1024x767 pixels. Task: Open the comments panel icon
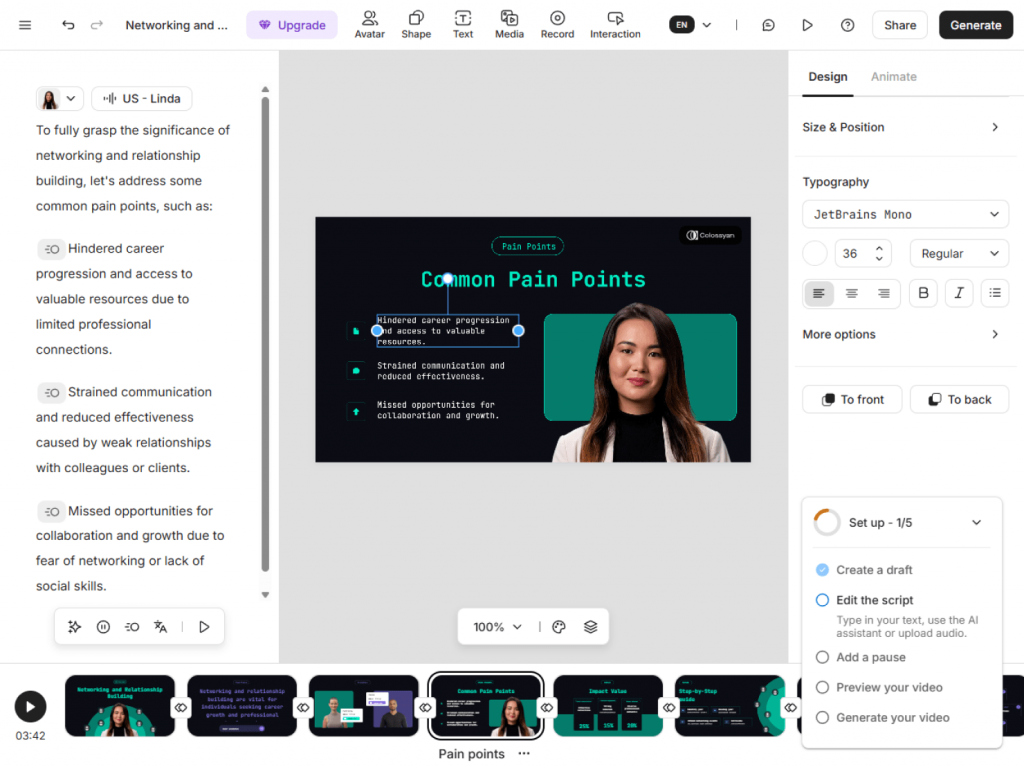[x=769, y=25]
